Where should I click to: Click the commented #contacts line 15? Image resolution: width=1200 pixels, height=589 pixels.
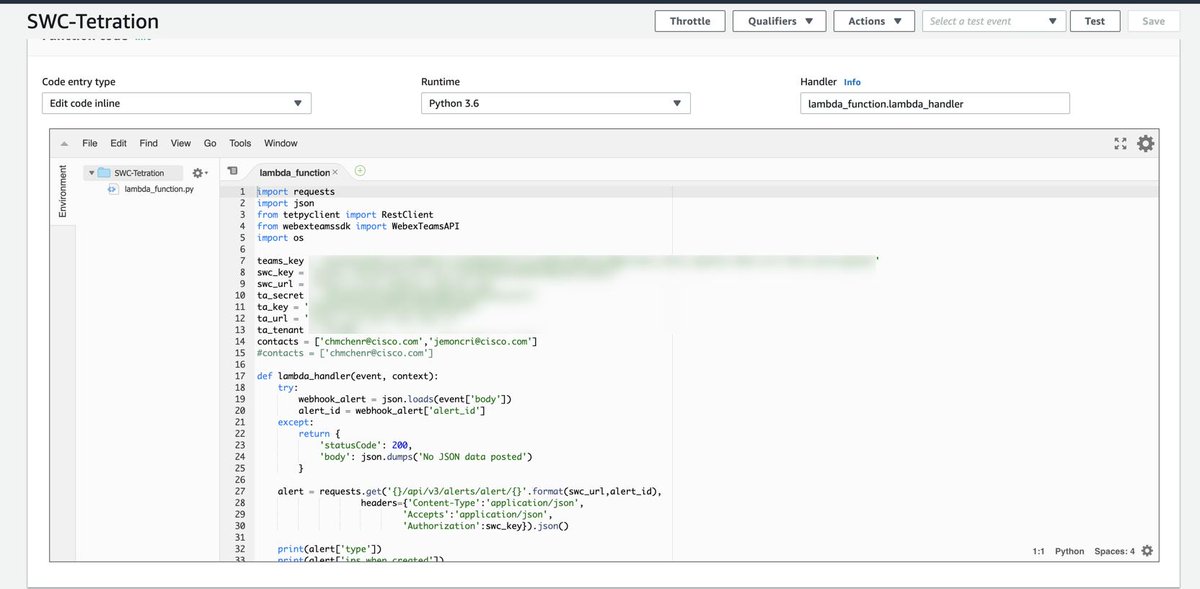345,353
